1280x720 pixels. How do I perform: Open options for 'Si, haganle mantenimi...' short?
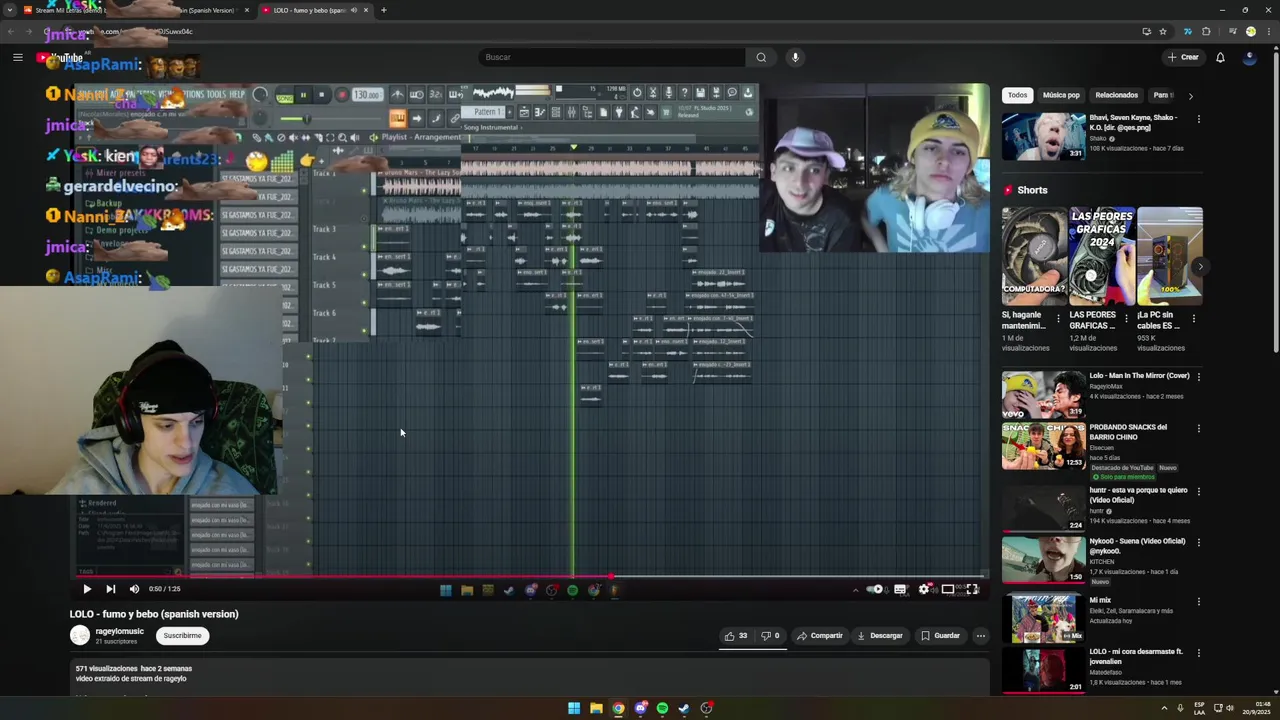[x=1058, y=319]
